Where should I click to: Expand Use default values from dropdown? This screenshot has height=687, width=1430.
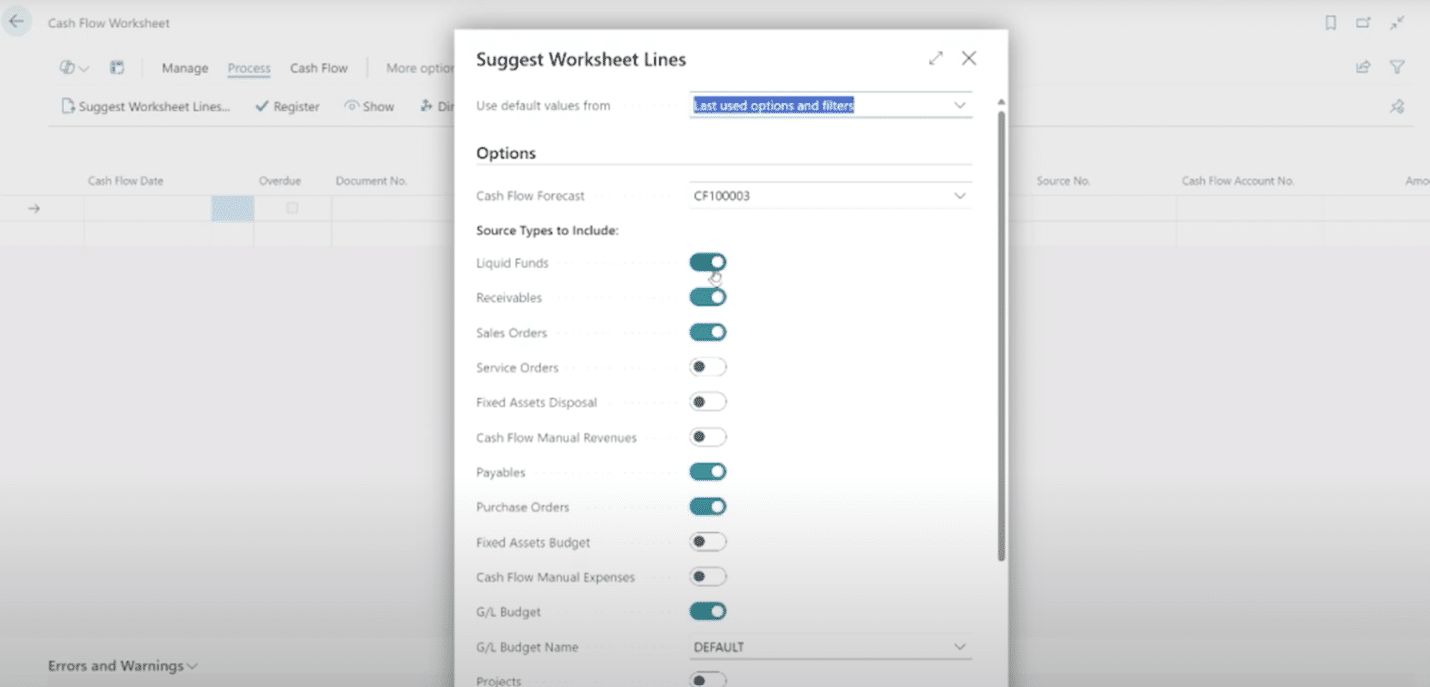(960, 106)
